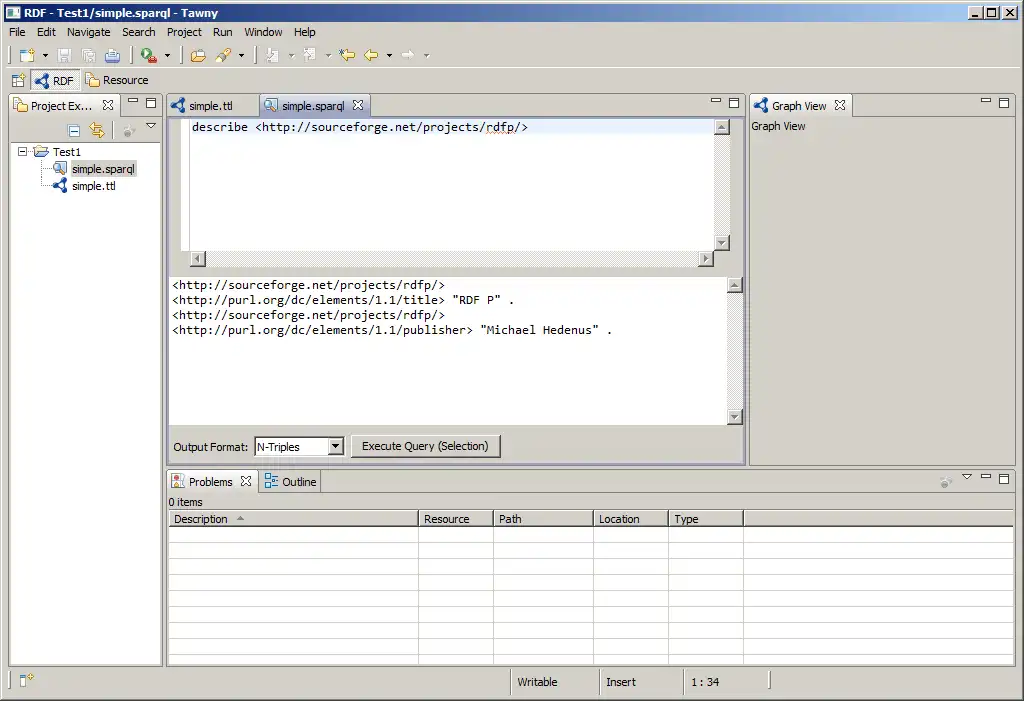
Task: Click the fast view icon in status bar
Action: coord(26,681)
